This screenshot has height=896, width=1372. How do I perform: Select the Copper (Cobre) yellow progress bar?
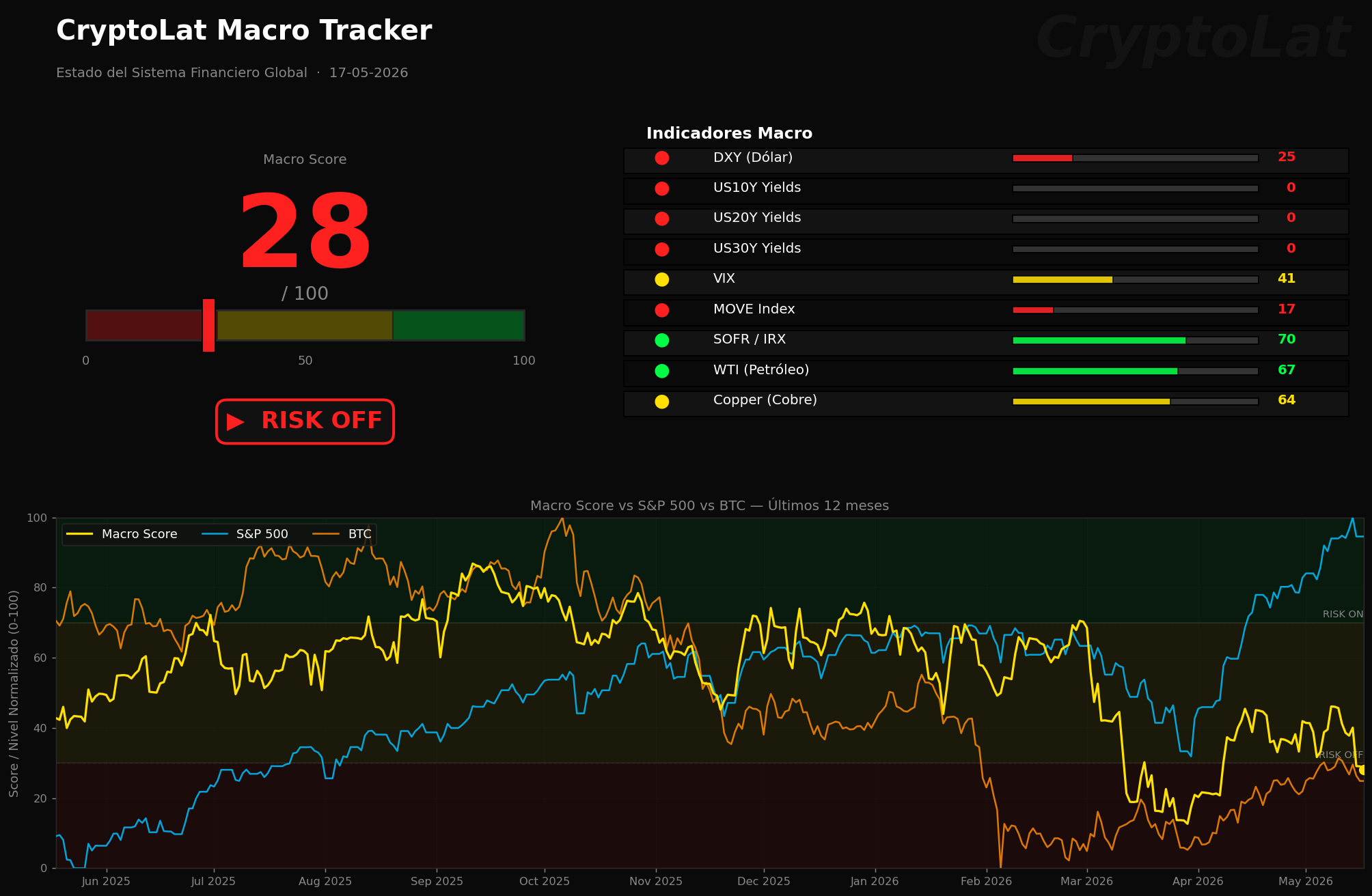point(1135,402)
